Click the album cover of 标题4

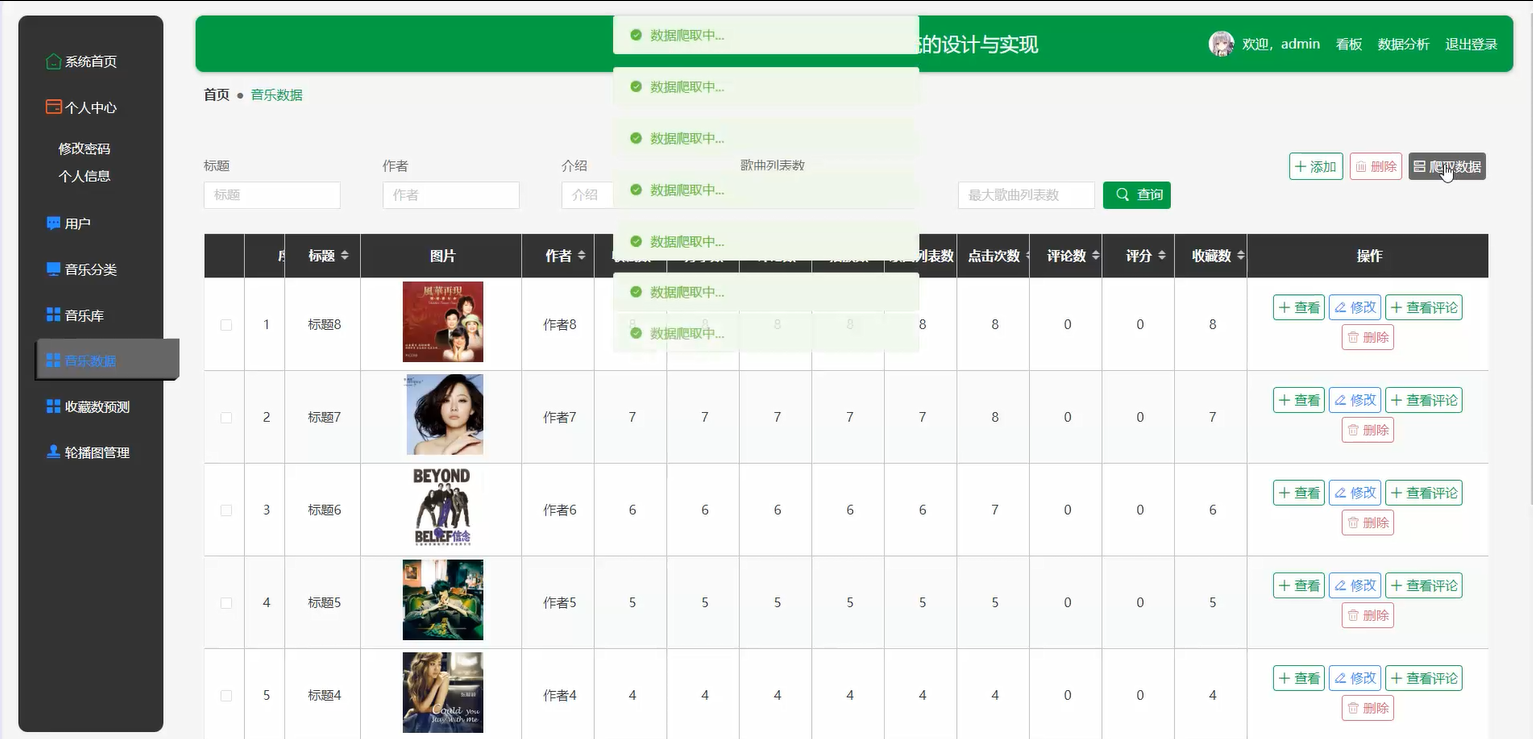coord(443,693)
